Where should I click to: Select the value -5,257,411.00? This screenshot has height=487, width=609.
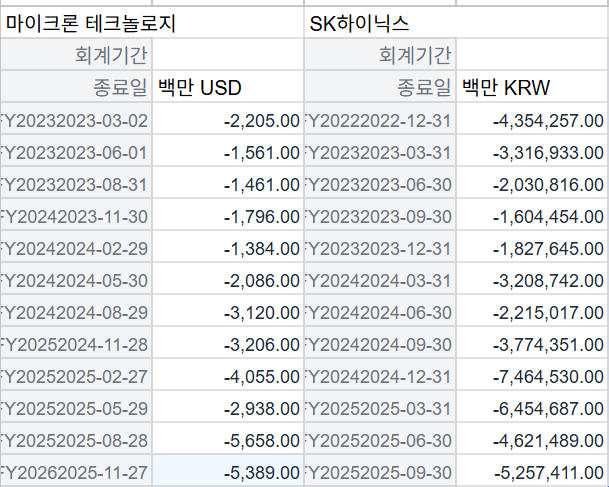tap(532, 471)
